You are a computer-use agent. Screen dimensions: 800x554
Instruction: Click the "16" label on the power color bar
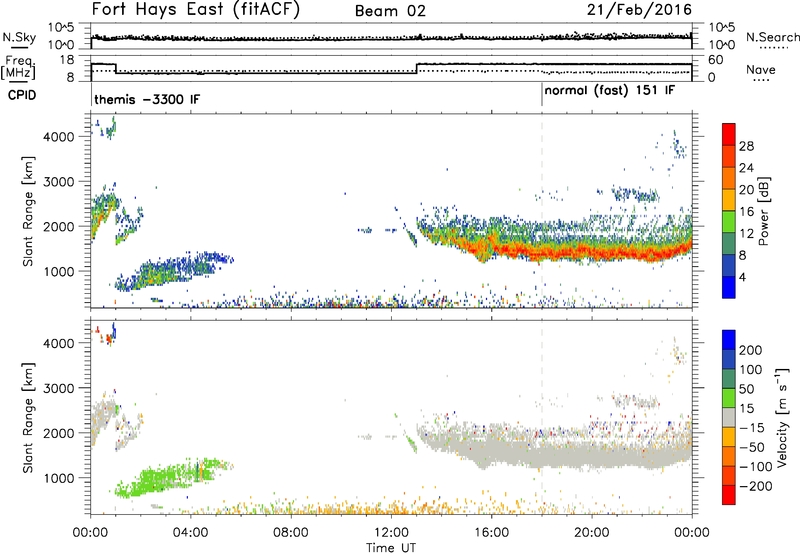pos(746,212)
